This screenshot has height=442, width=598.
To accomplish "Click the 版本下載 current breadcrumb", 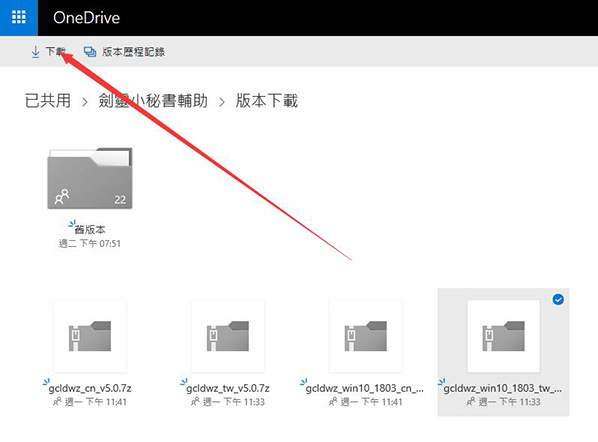I will pyautogui.click(x=267, y=101).
